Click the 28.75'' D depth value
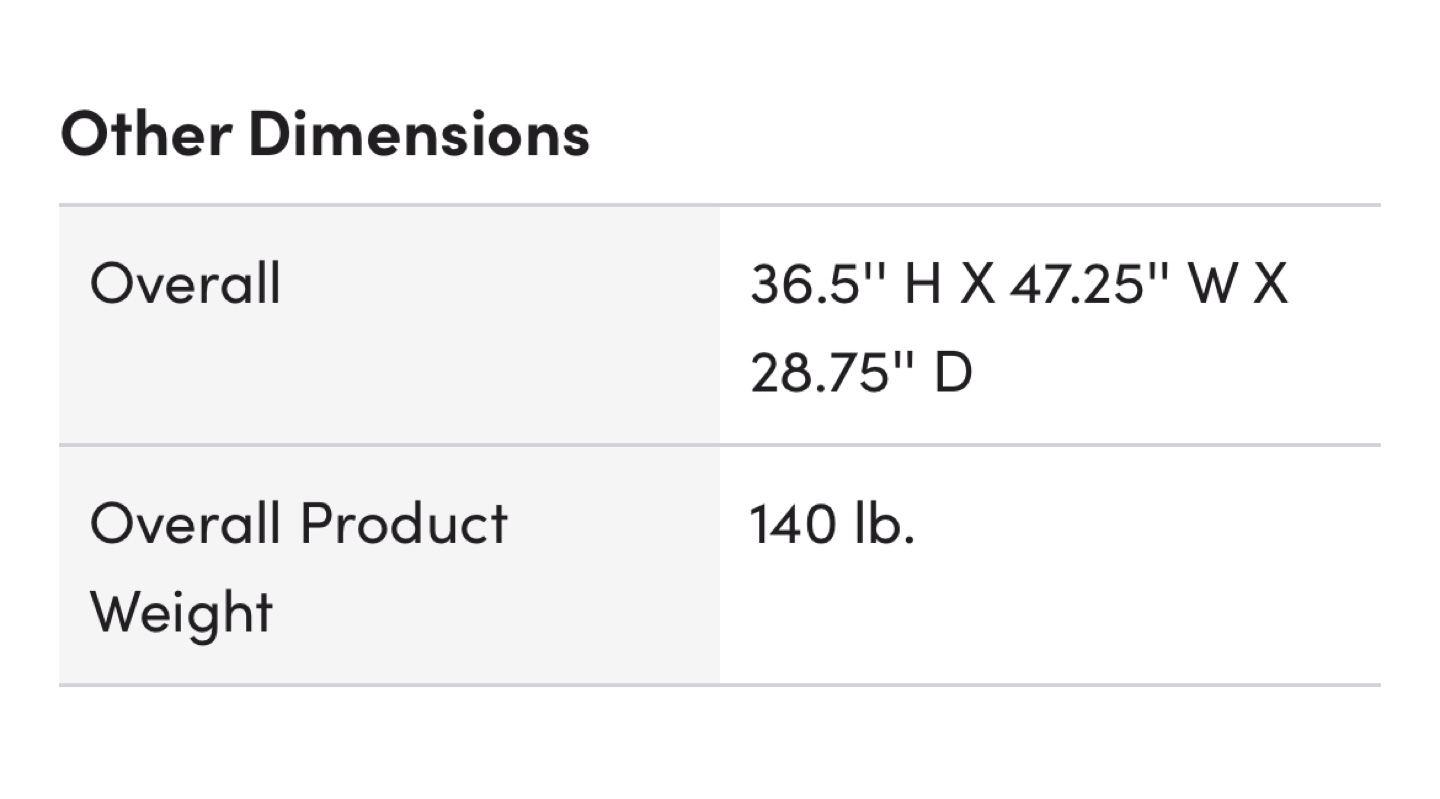The height and width of the screenshot is (799, 1440). [861, 373]
